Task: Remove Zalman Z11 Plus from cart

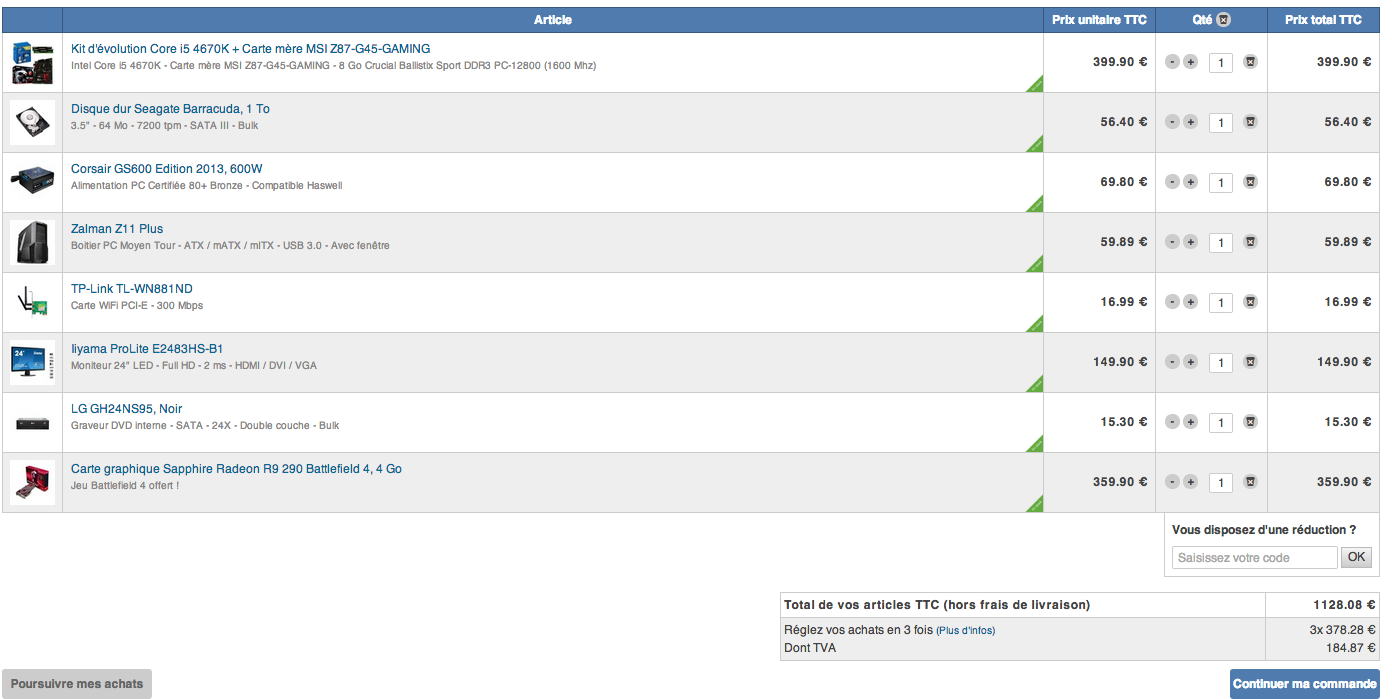Action: [1250, 242]
